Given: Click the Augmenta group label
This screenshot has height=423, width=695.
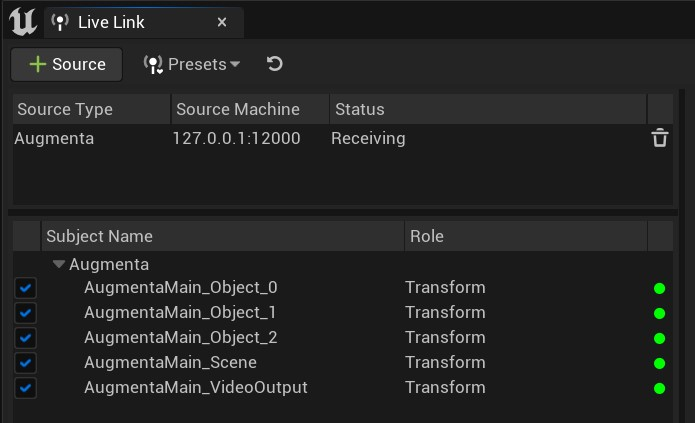Looking at the screenshot, I should (109, 264).
